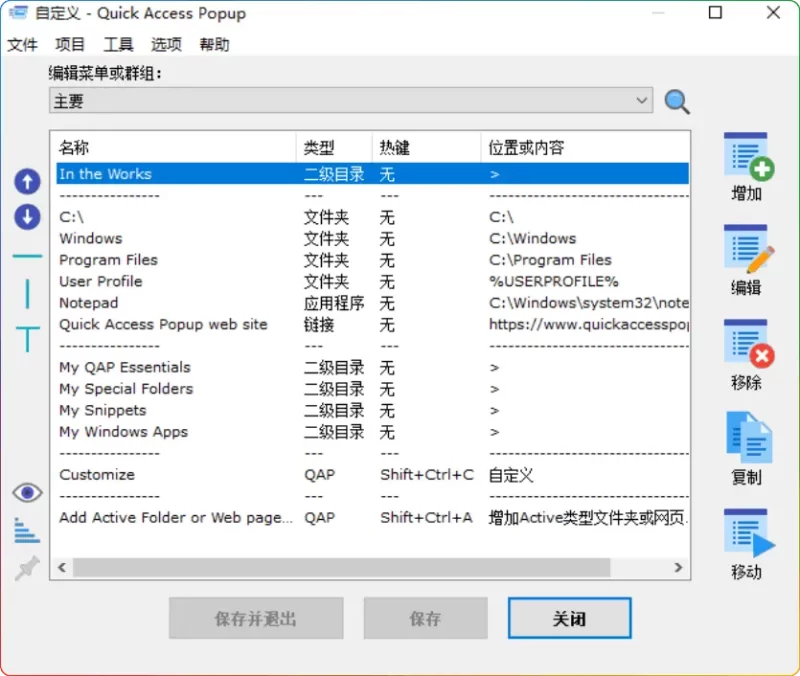
Task: Open the 帮助 menu
Action: click(214, 44)
